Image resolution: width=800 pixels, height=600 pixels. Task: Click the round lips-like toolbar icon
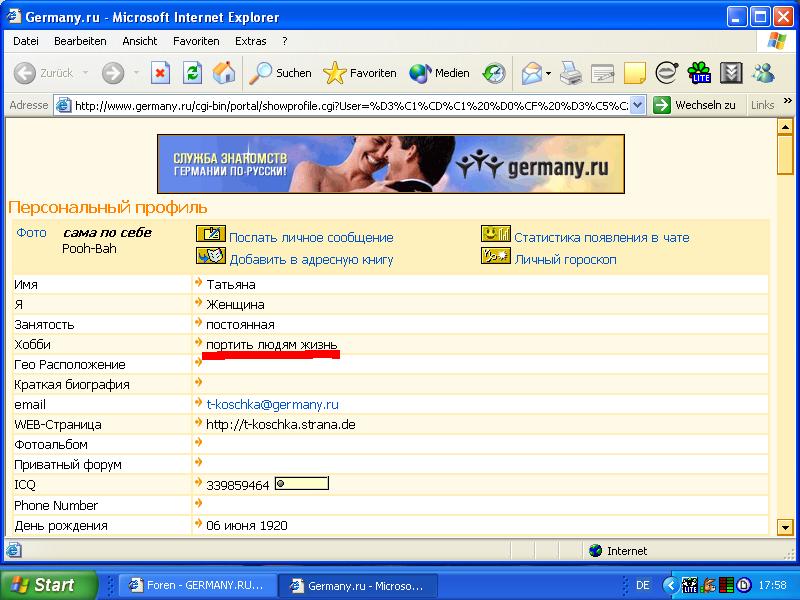point(666,73)
